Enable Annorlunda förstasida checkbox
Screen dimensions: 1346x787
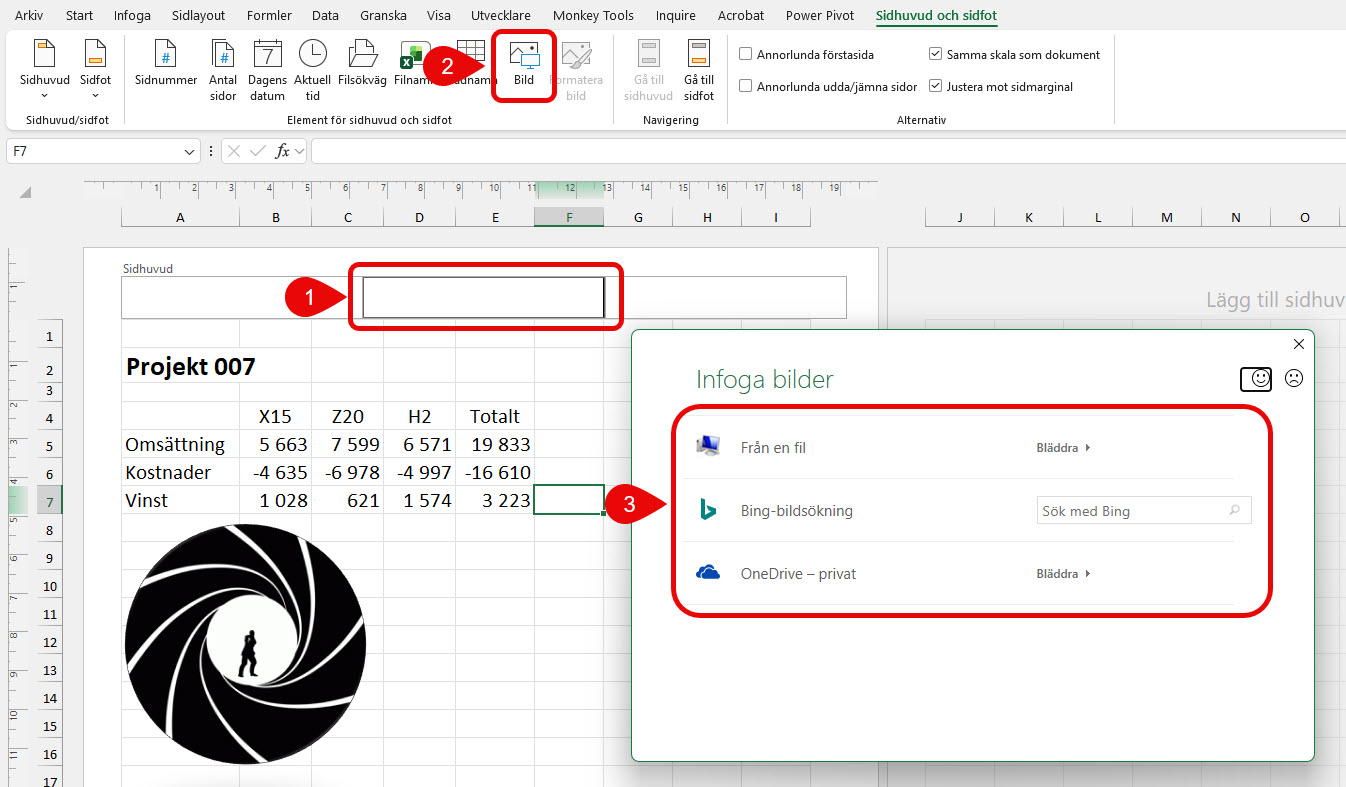(746, 54)
